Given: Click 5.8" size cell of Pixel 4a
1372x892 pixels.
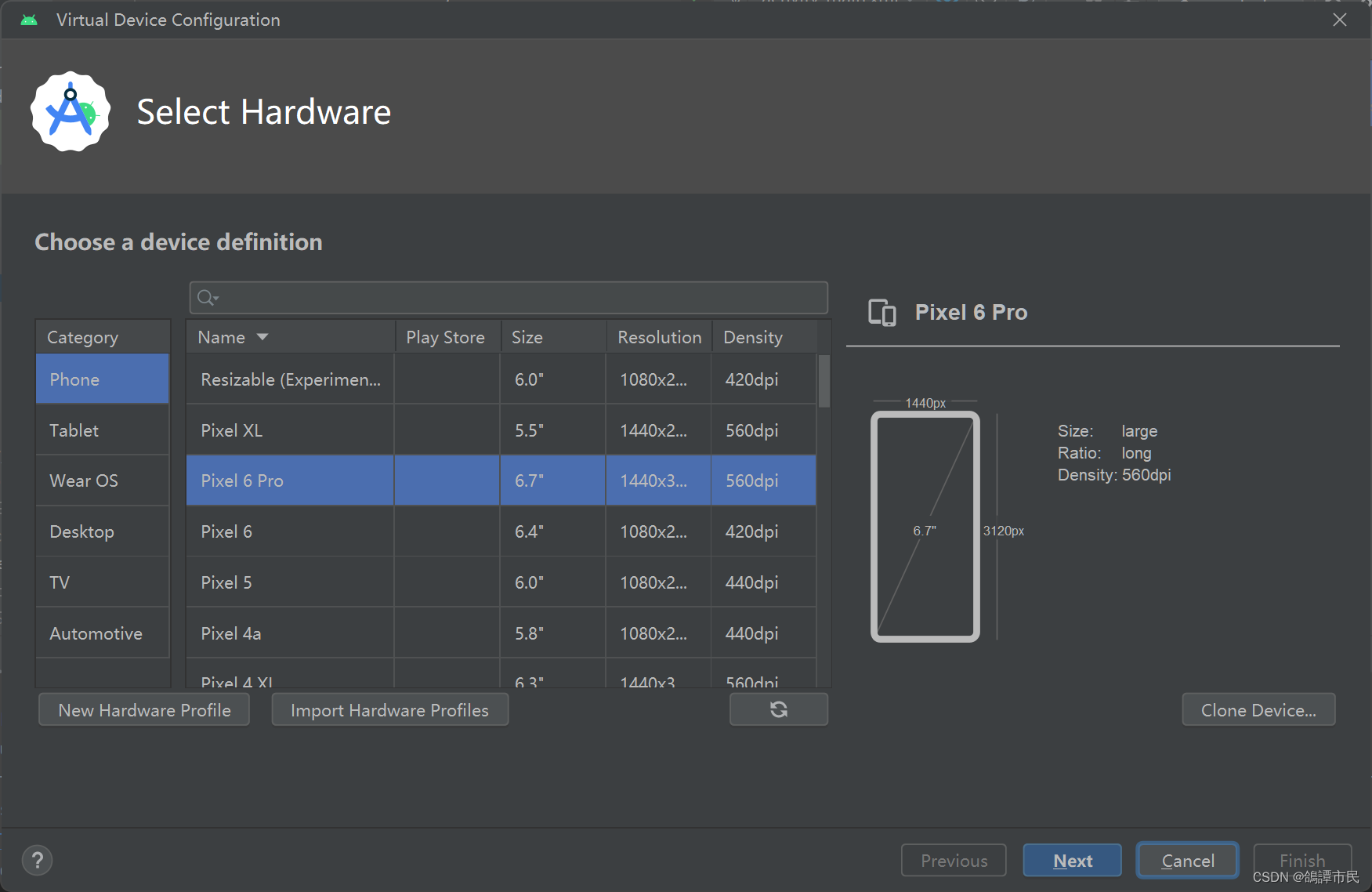Looking at the screenshot, I should coord(553,633).
